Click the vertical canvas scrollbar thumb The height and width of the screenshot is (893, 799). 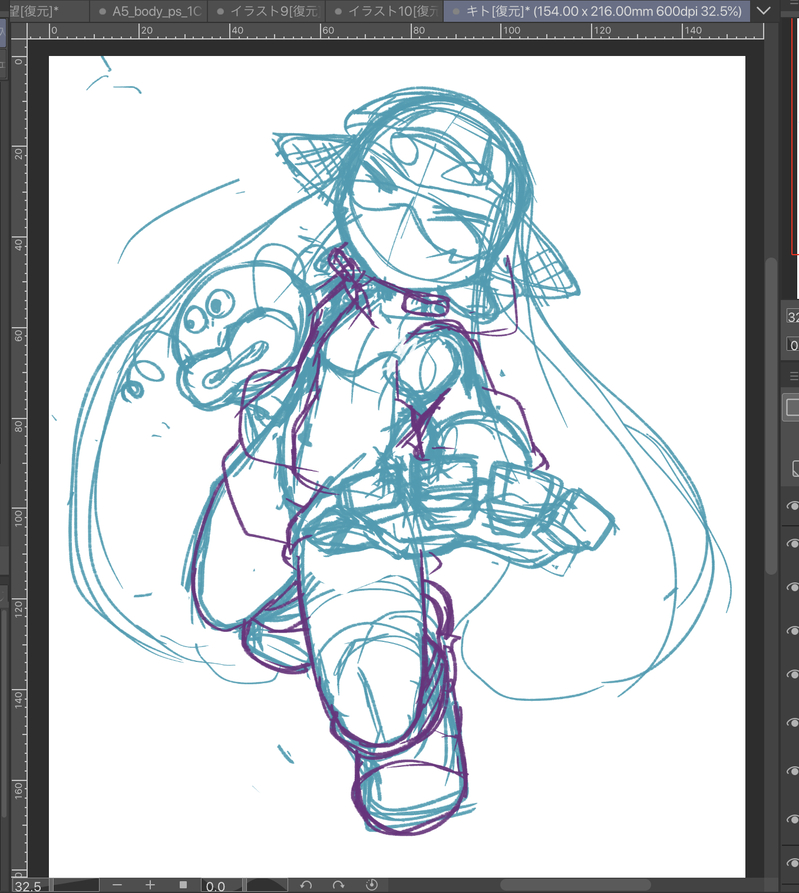click(771, 416)
